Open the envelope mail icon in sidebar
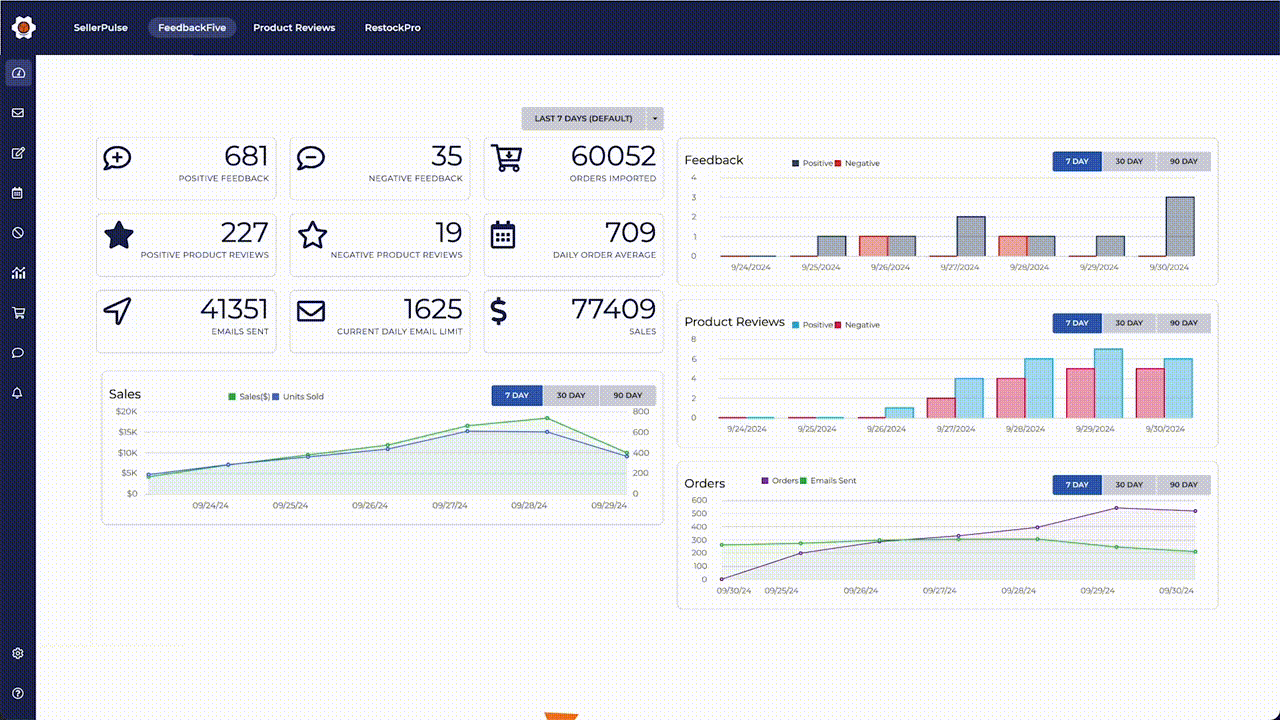 pos(18,113)
